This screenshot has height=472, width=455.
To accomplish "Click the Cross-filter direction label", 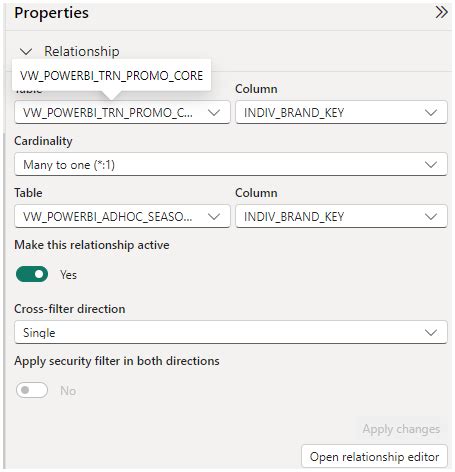I will pos(70,309).
